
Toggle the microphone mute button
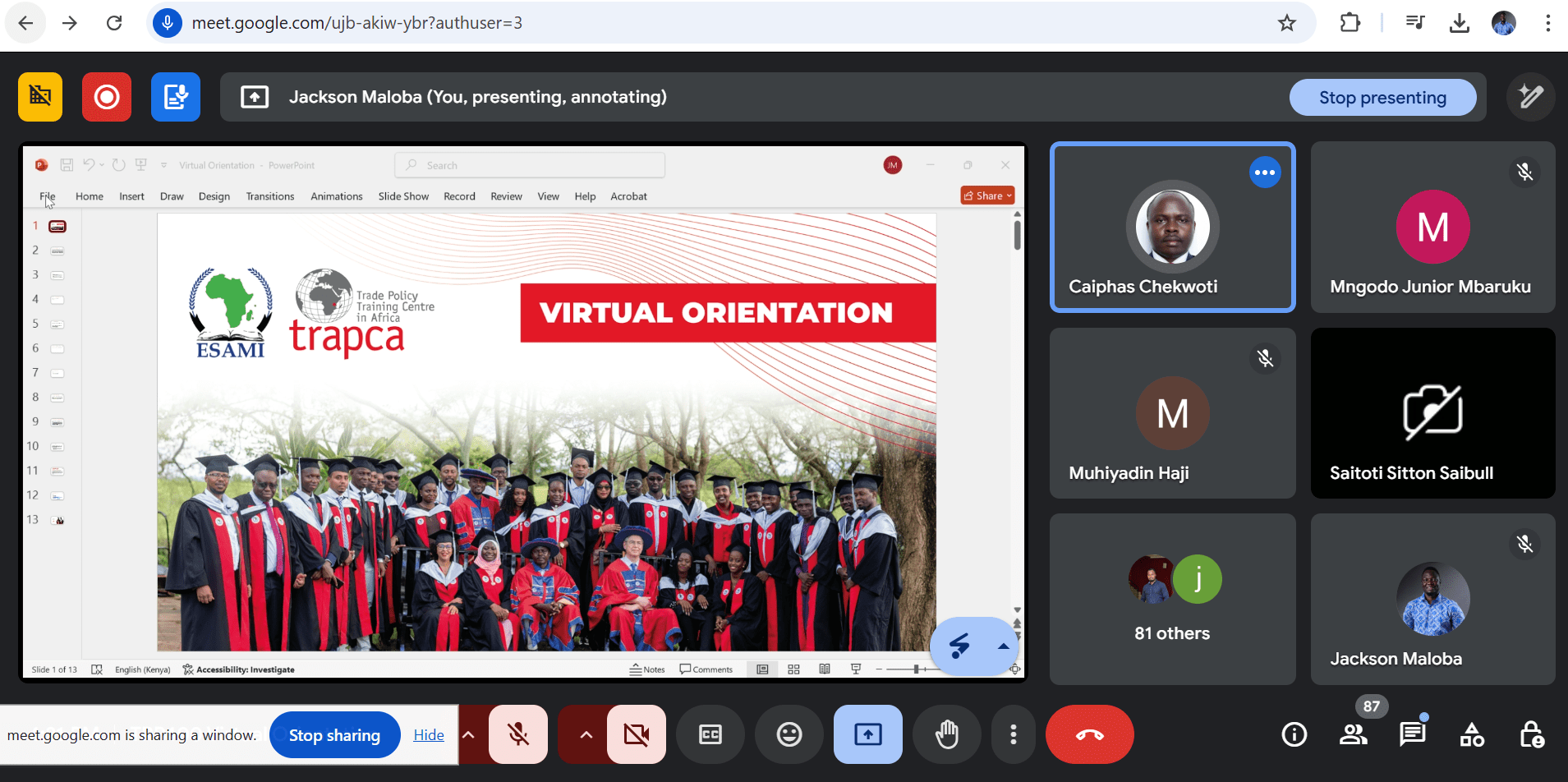(x=518, y=734)
